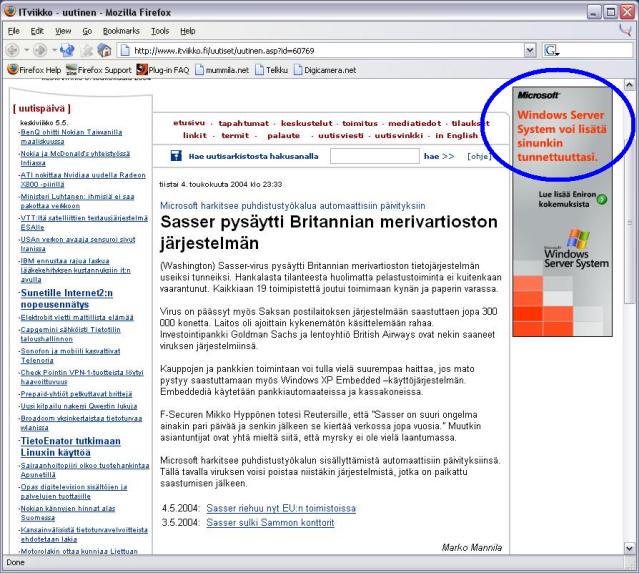Open the Tools menu

(159, 31)
